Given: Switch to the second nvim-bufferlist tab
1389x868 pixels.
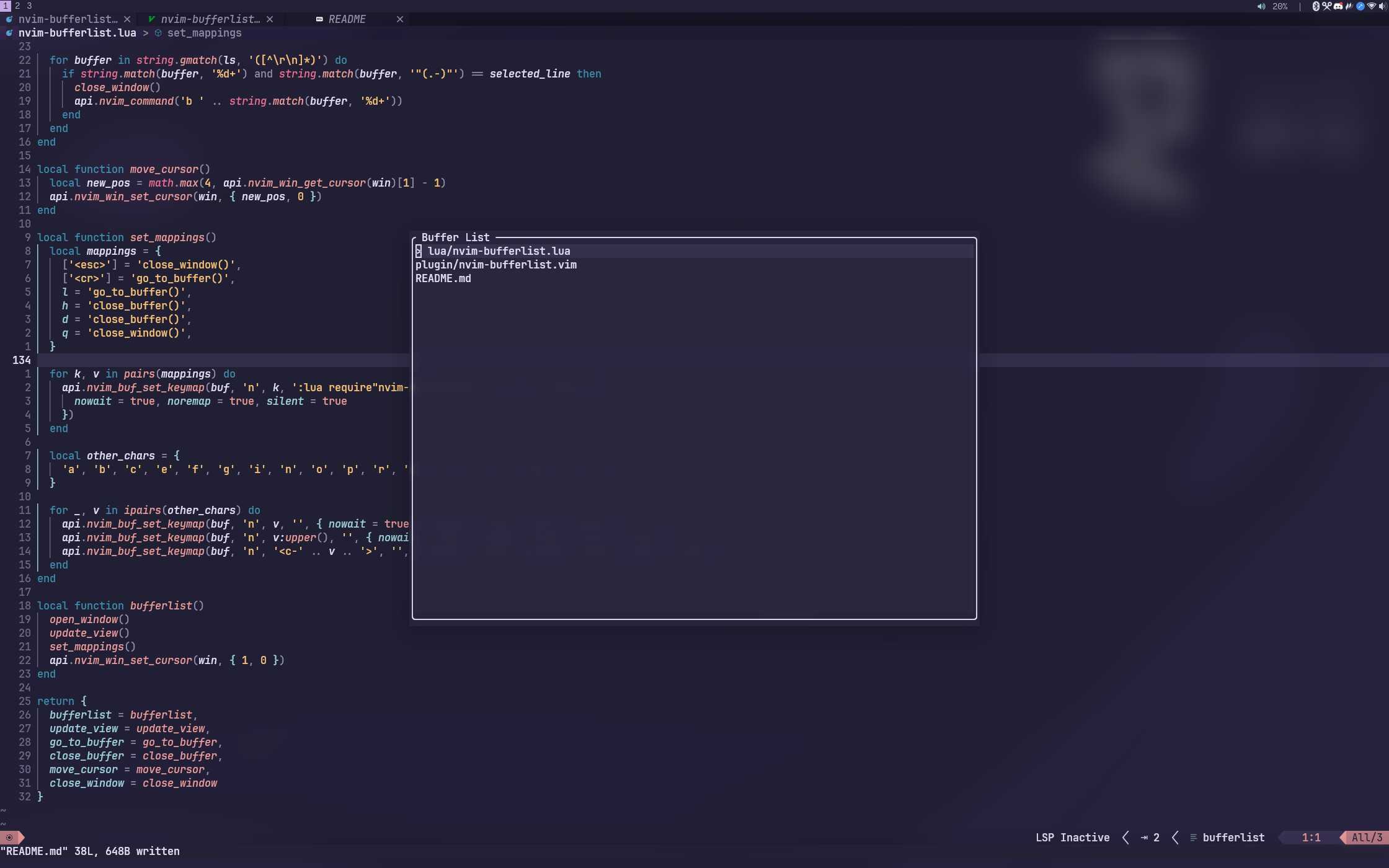Looking at the screenshot, I should [x=210, y=19].
